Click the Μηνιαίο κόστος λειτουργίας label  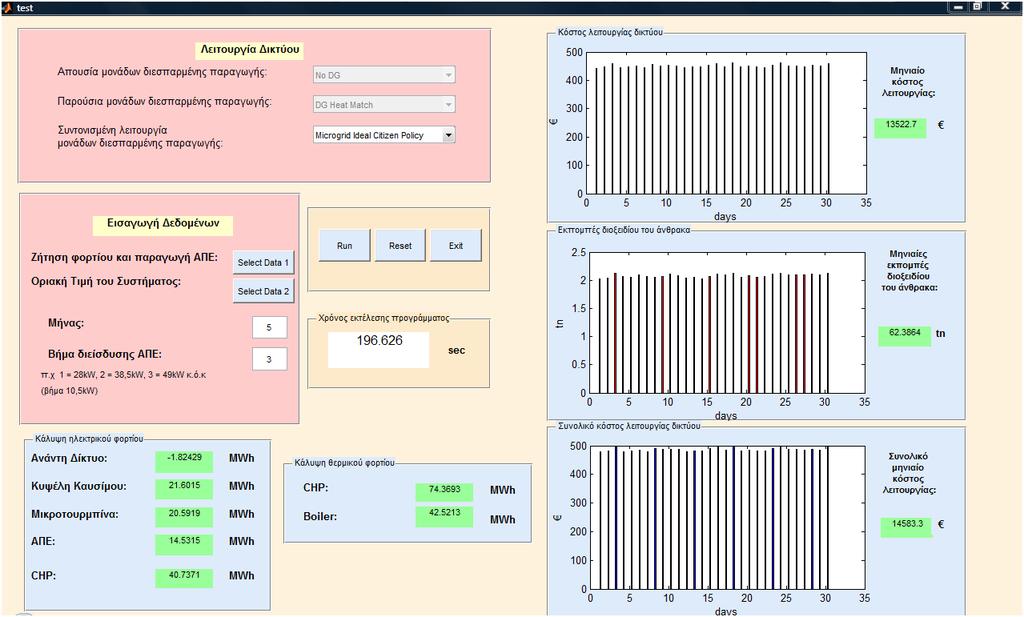click(908, 82)
